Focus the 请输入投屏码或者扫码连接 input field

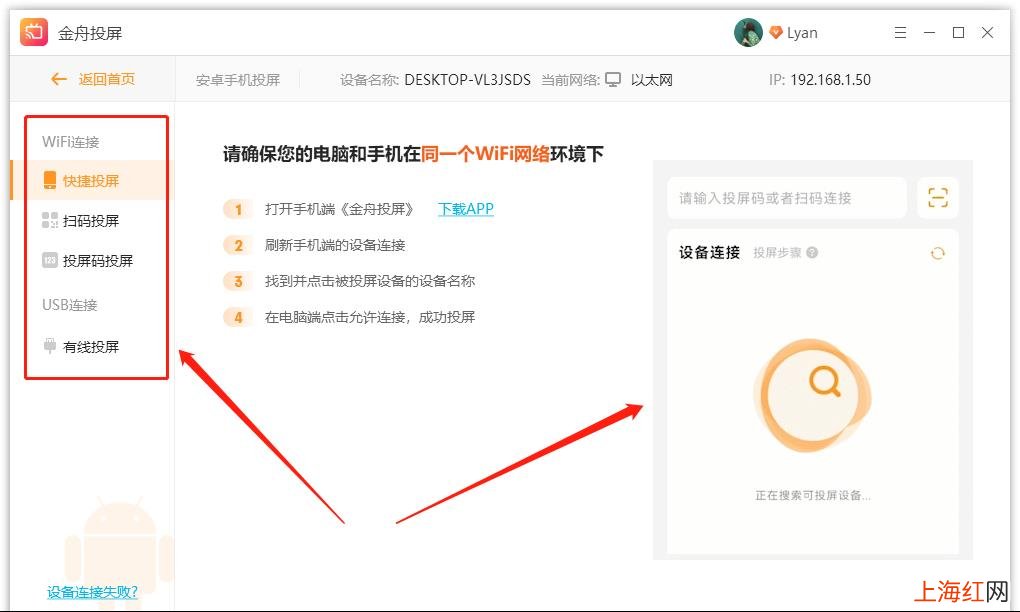(x=787, y=198)
